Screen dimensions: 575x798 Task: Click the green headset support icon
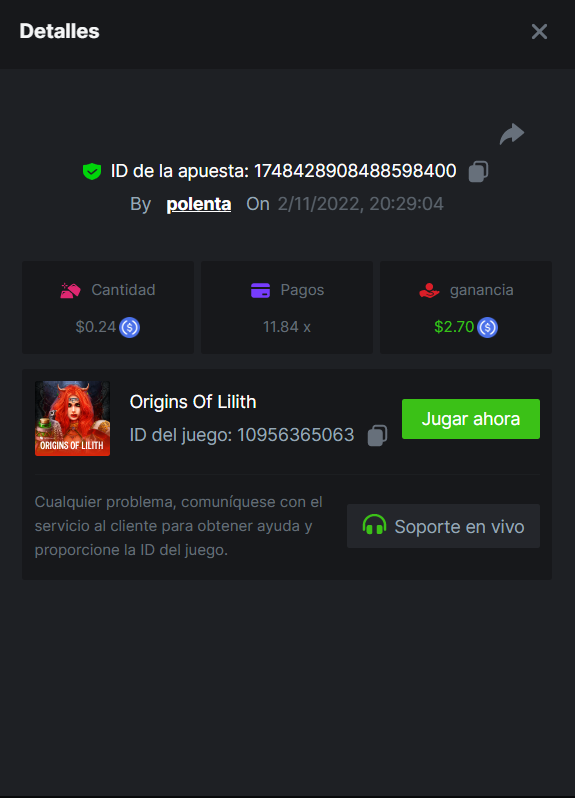pos(374,525)
